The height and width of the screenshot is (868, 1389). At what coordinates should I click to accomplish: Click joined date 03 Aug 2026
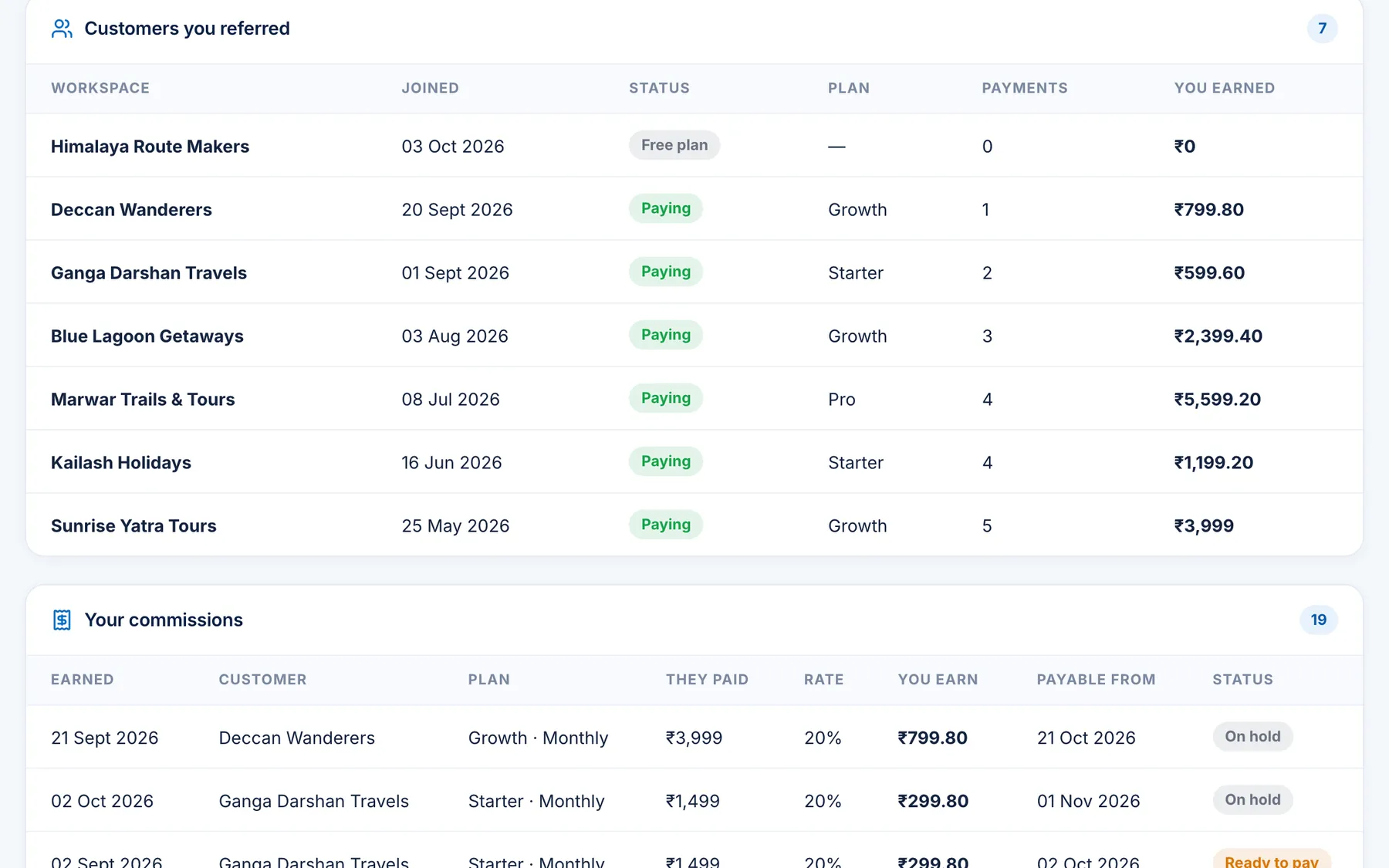tap(455, 336)
